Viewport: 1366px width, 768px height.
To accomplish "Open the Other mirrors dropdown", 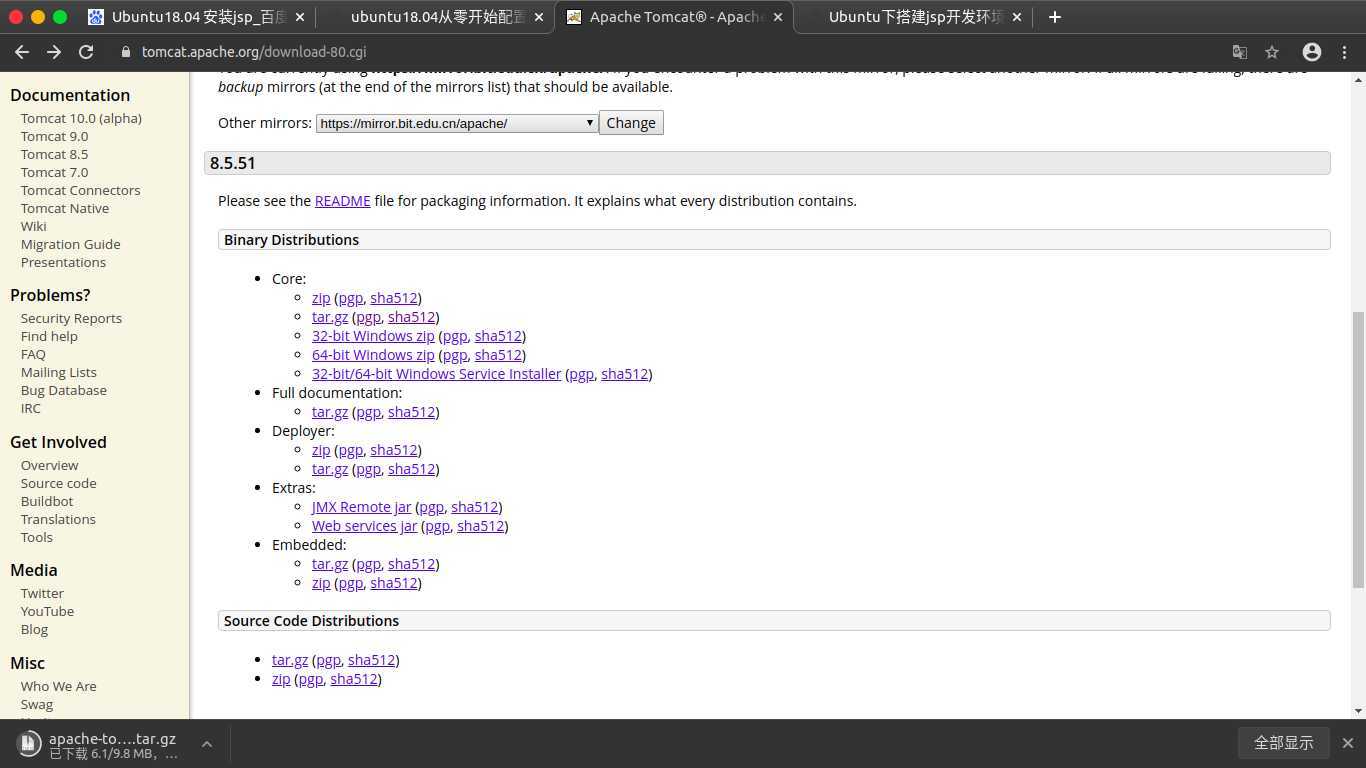I will coord(457,123).
